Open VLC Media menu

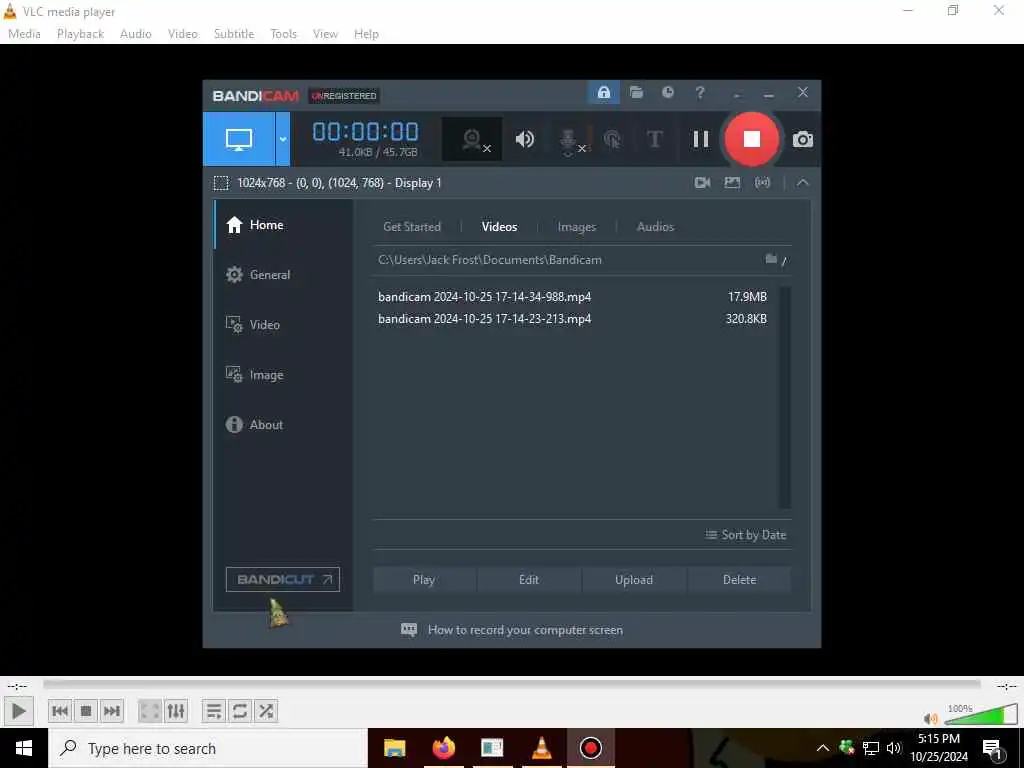[x=24, y=34]
